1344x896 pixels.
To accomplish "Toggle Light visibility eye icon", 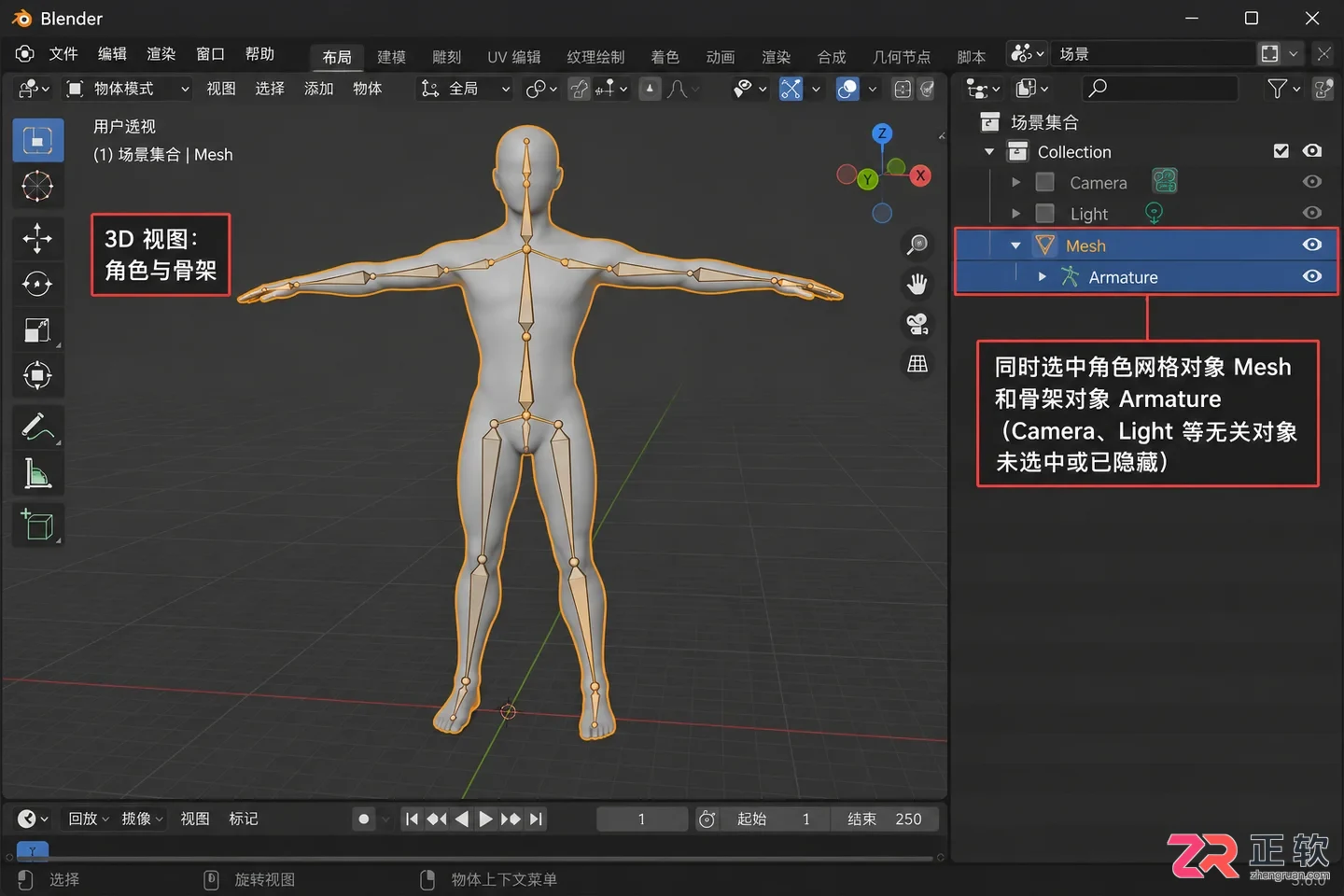I will (1312, 214).
